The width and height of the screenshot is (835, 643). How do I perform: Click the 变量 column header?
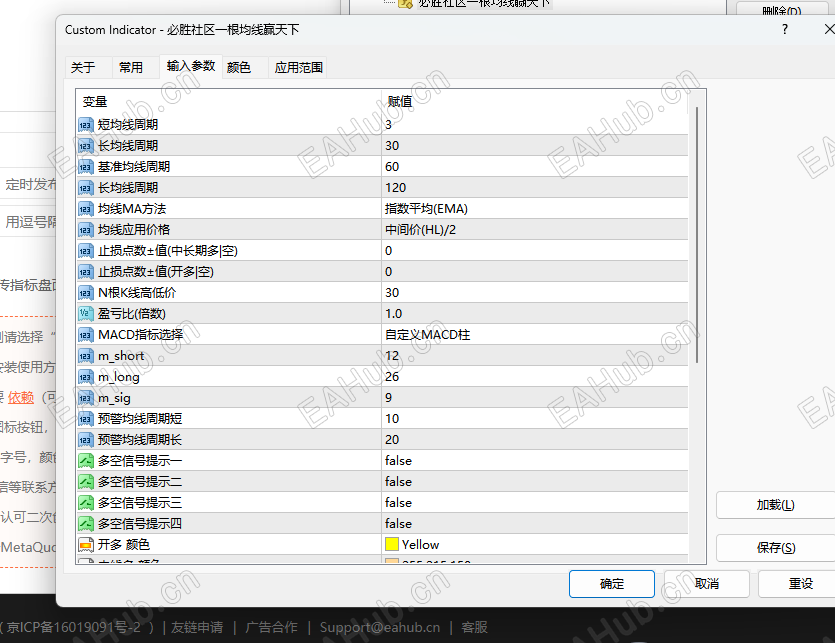pos(229,102)
